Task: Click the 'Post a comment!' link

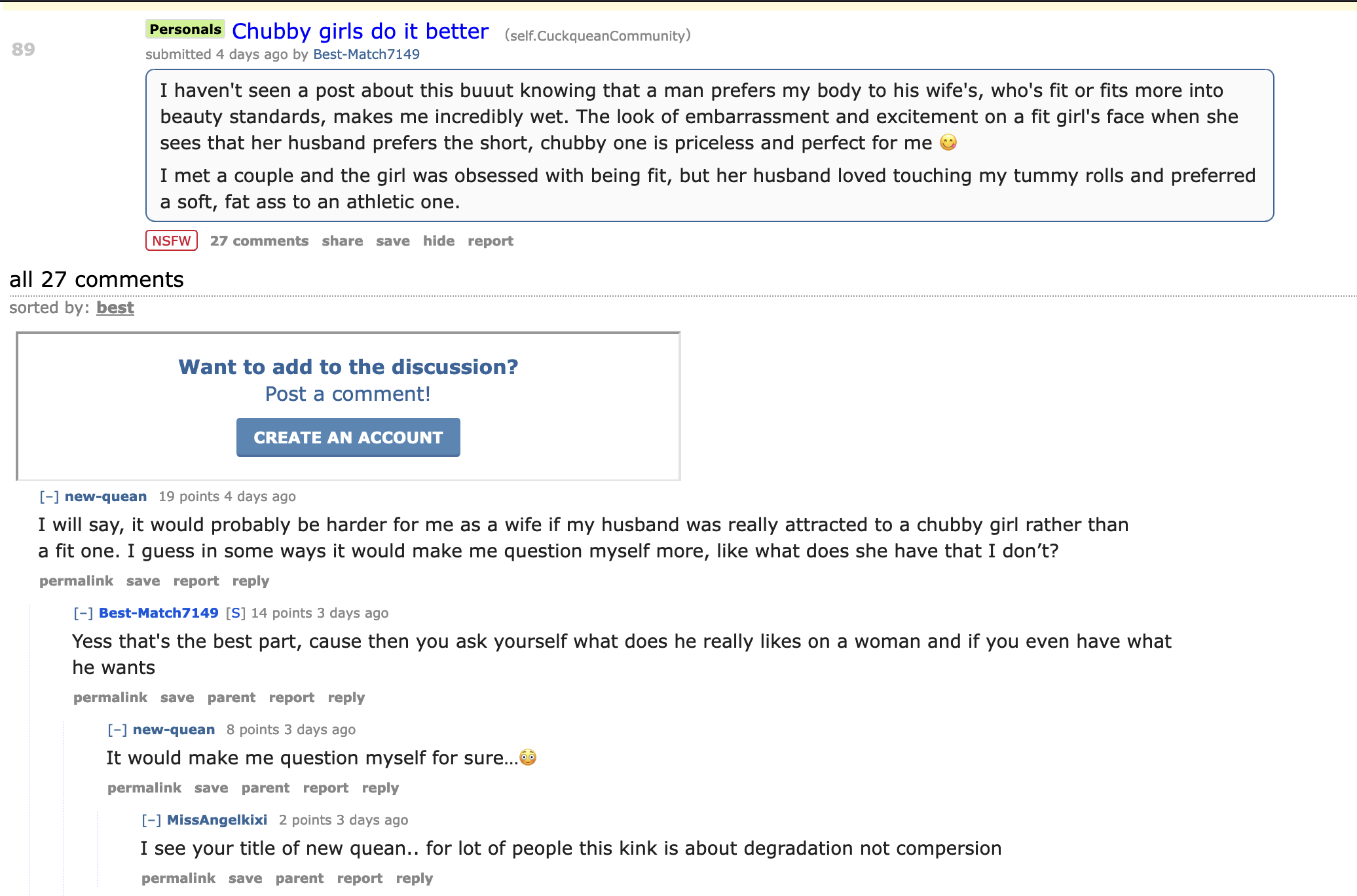Action: coord(348,394)
